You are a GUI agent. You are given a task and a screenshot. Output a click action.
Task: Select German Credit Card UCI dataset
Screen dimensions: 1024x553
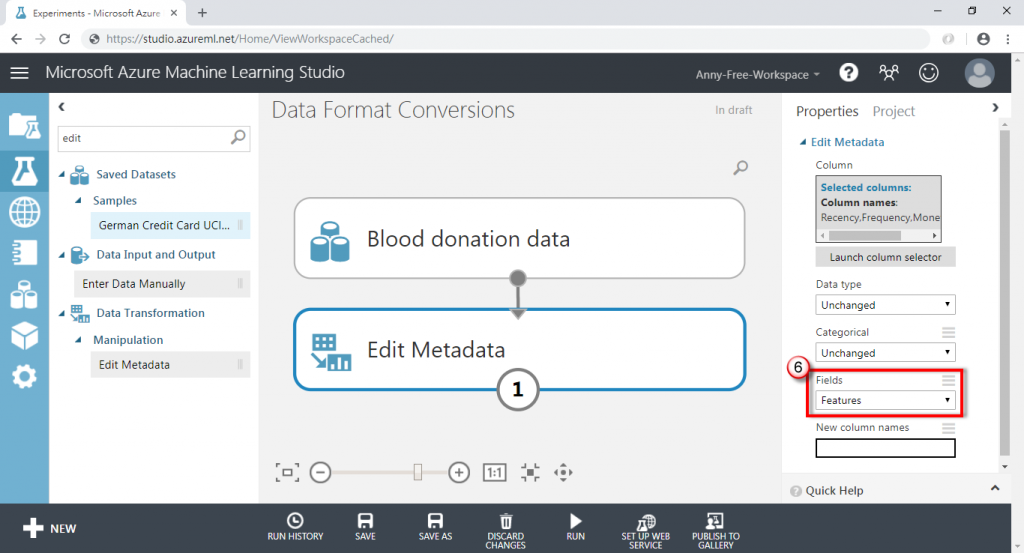(x=170, y=225)
